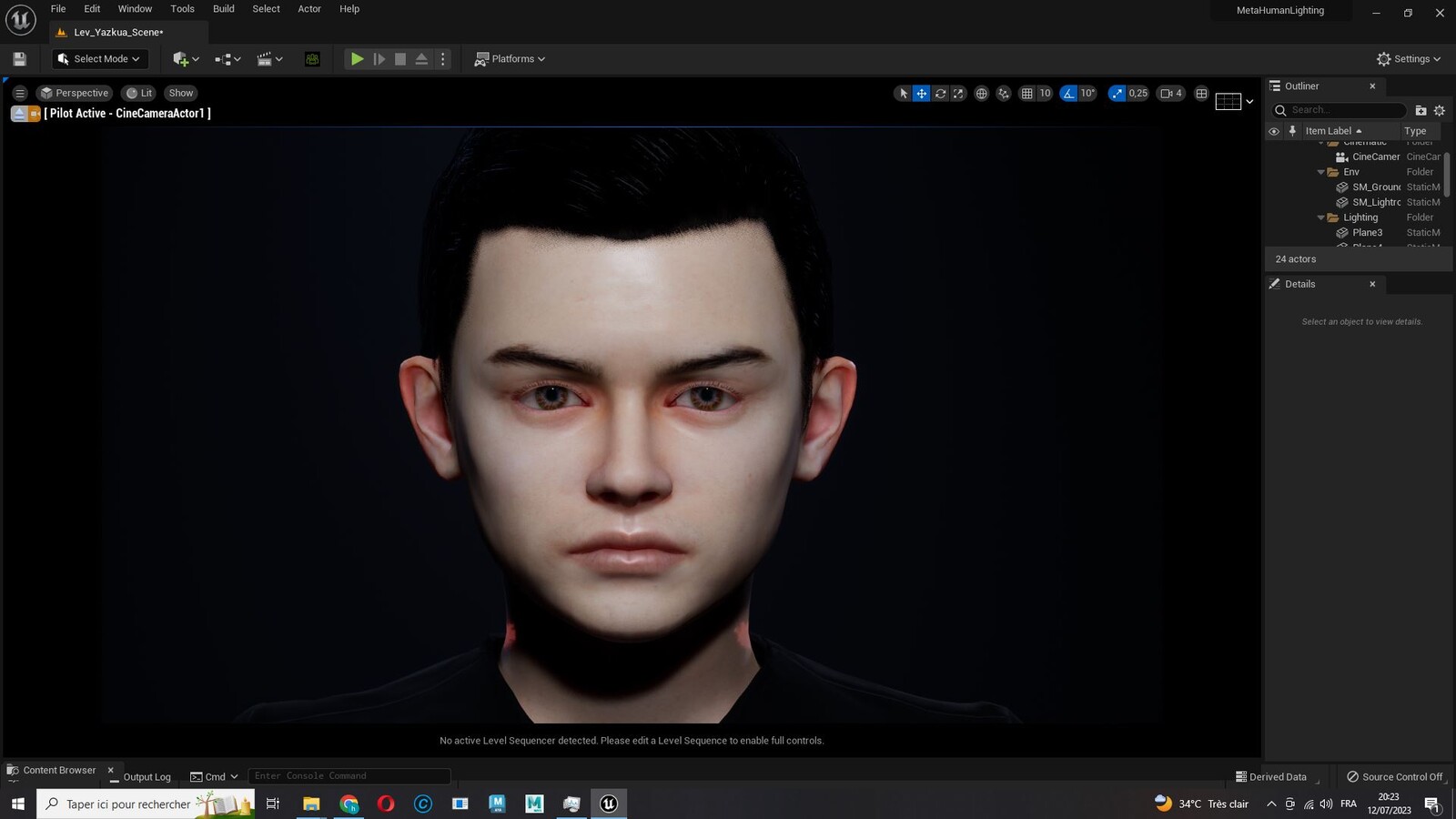1456x819 pixels.
Task: Choose the select objects arrow tool
Action: point(903,93)
